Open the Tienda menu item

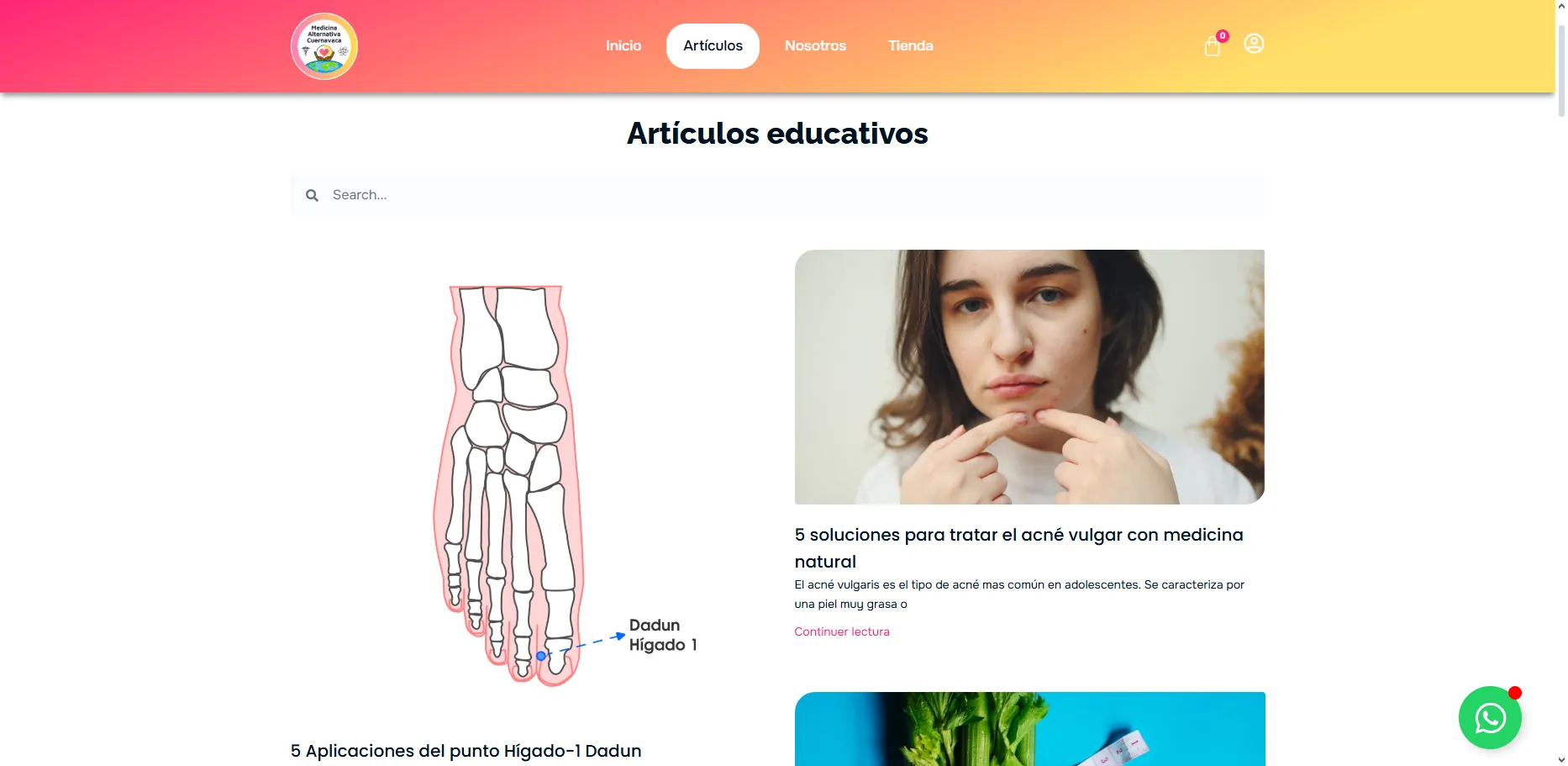[911, 46]
